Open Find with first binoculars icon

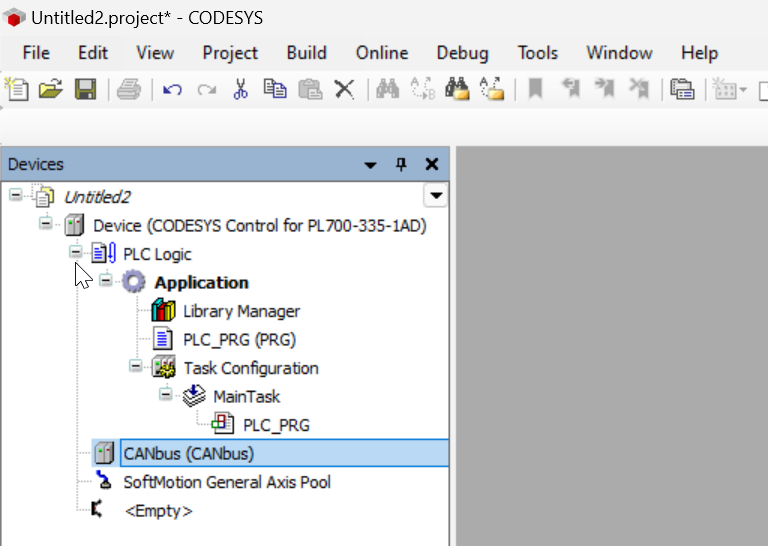point(387,90)
